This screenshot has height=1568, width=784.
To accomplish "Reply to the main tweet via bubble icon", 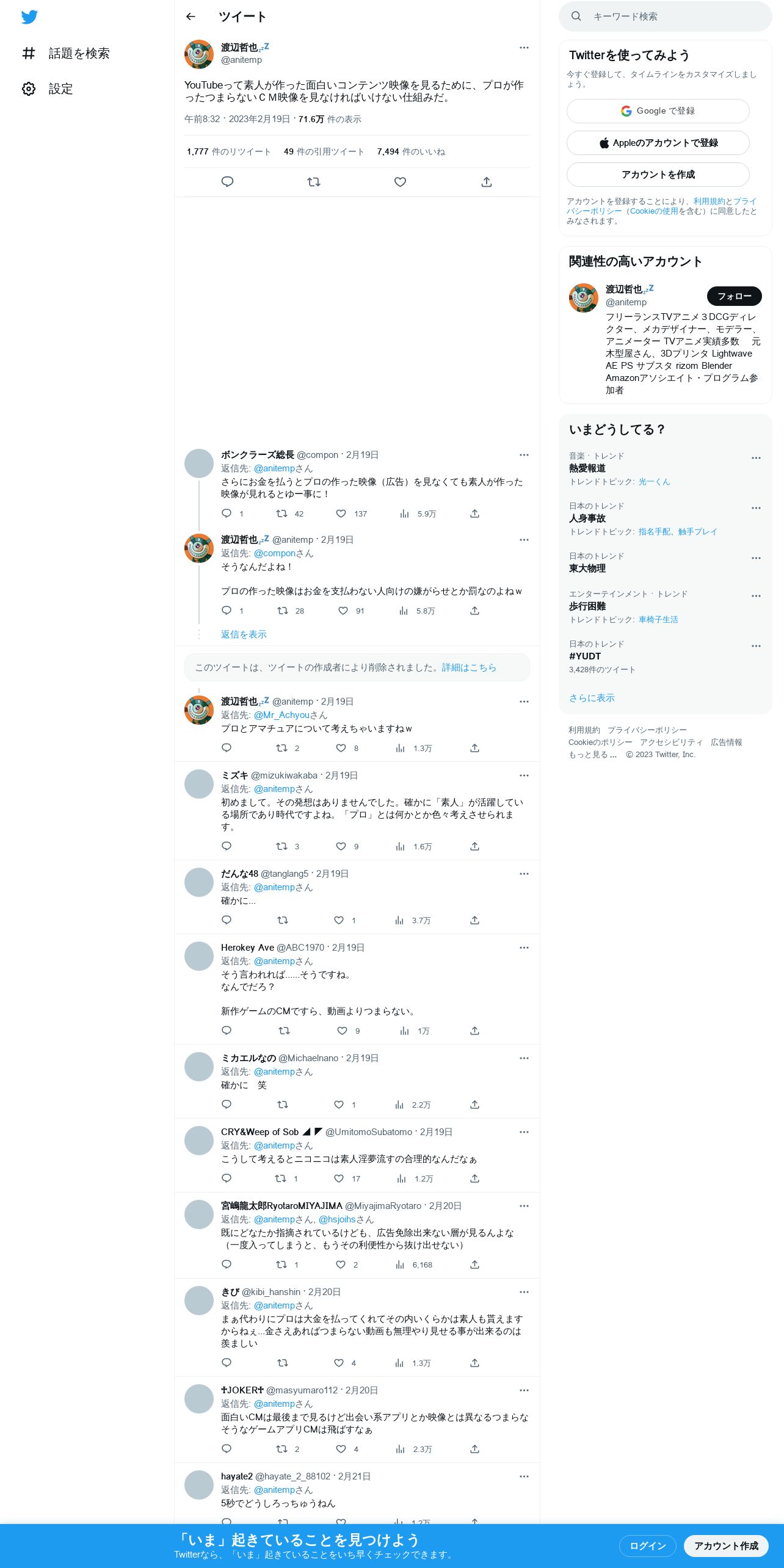I will (x=227, y=182).
